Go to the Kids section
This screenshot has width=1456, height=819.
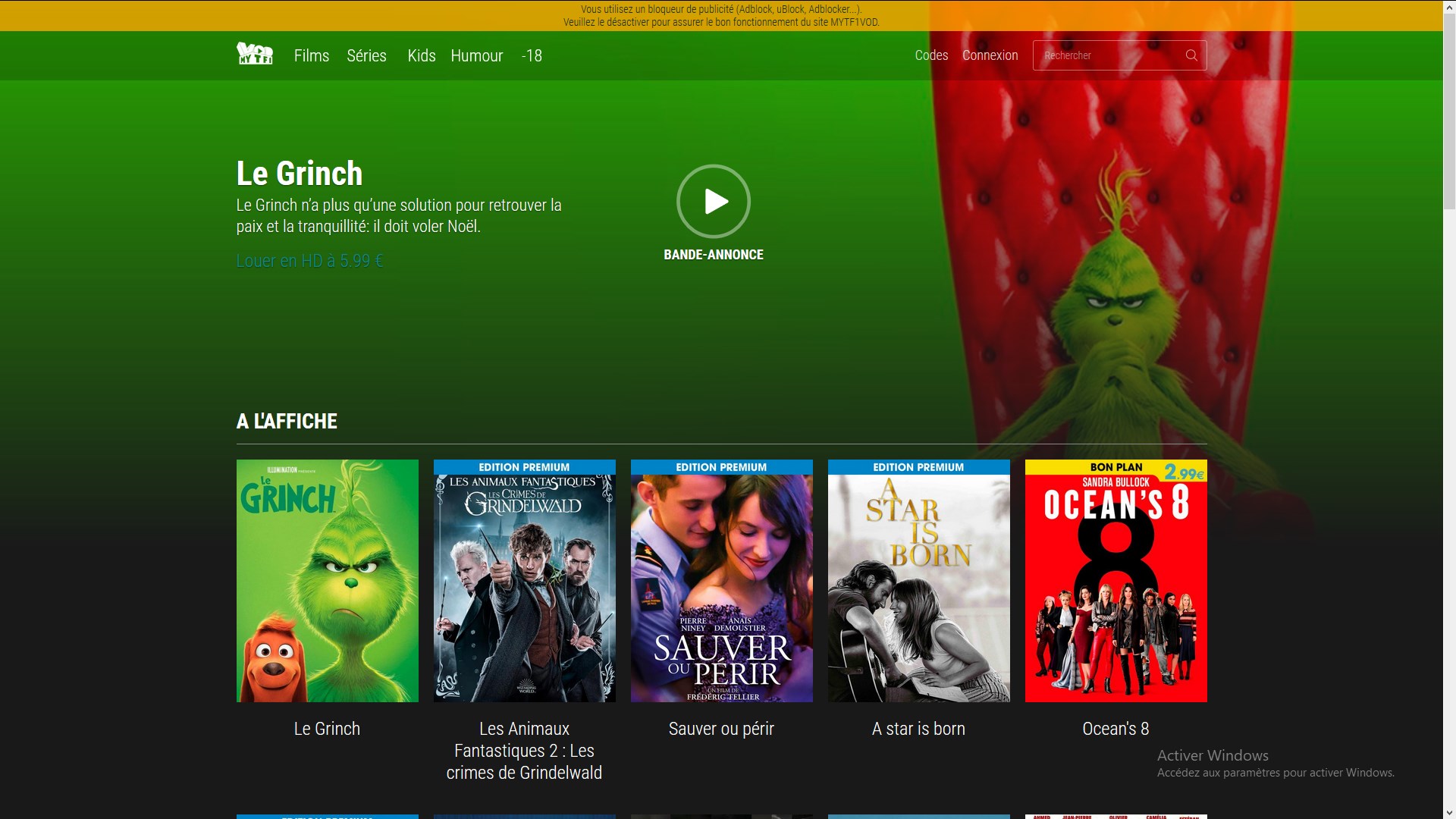pyautogui.click(x=421, y=55)
